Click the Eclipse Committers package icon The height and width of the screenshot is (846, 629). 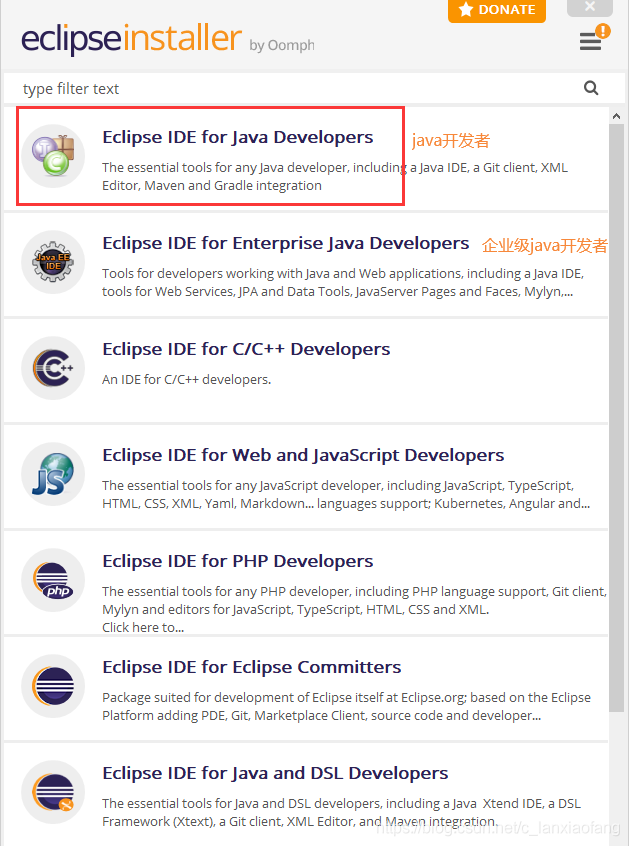pos(53,686)
